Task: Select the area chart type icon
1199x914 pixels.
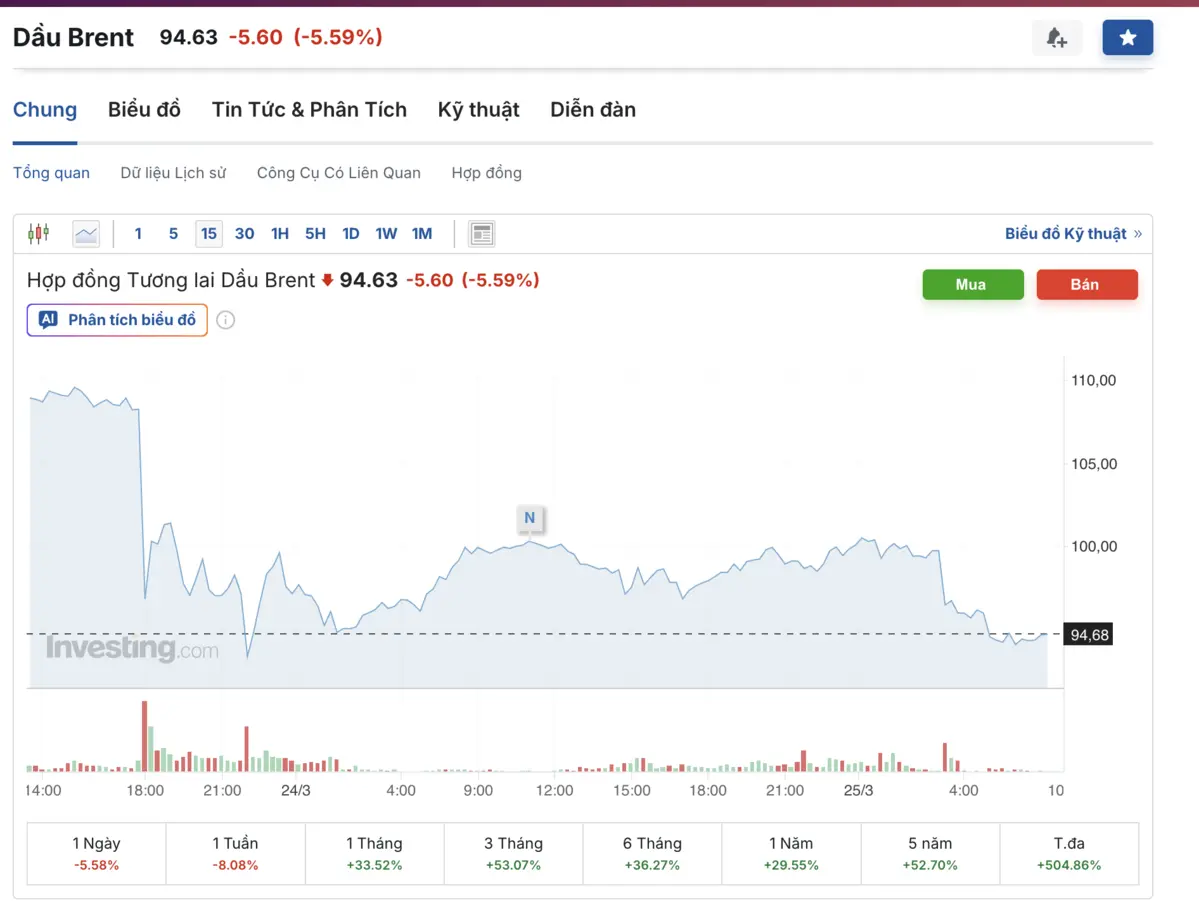Action: pos(86,234)
